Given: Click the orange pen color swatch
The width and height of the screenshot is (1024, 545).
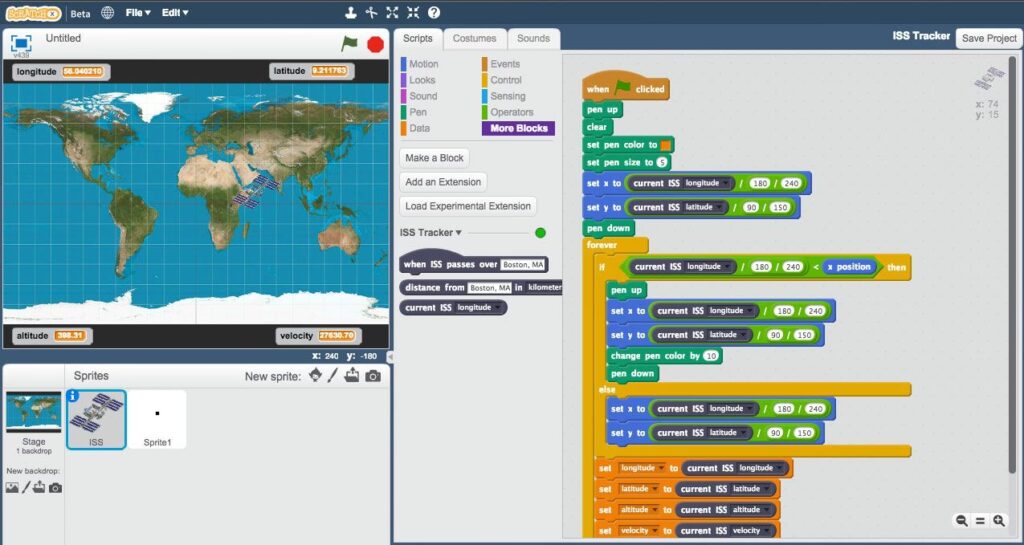Looking at the screenshot, I should coord(667,145).
